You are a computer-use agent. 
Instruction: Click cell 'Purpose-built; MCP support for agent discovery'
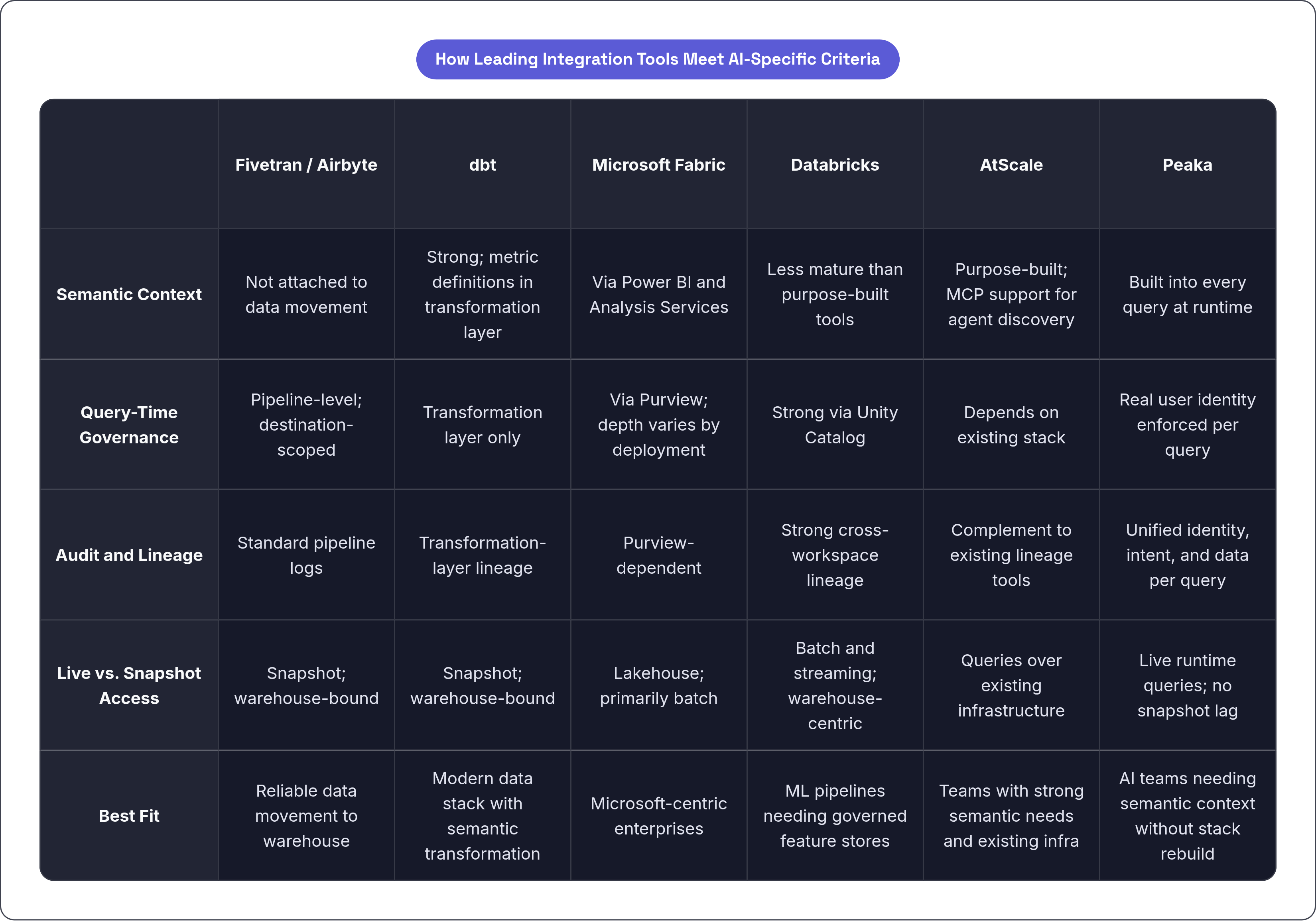click(1011, 295)
